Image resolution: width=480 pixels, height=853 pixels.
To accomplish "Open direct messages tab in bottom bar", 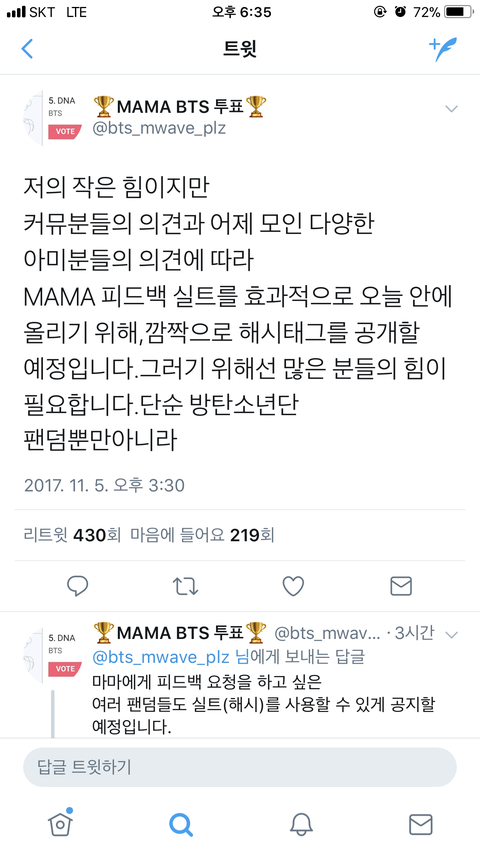I will click(420, 824).
